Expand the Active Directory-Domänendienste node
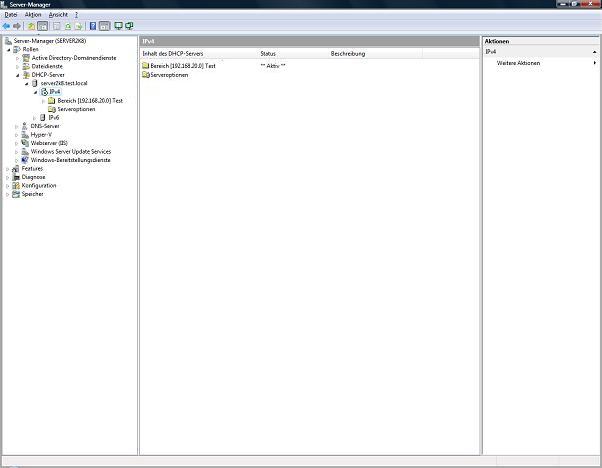The width and height of the screenshot is (602, 468). pyautogui.click(x=18, y=58)
